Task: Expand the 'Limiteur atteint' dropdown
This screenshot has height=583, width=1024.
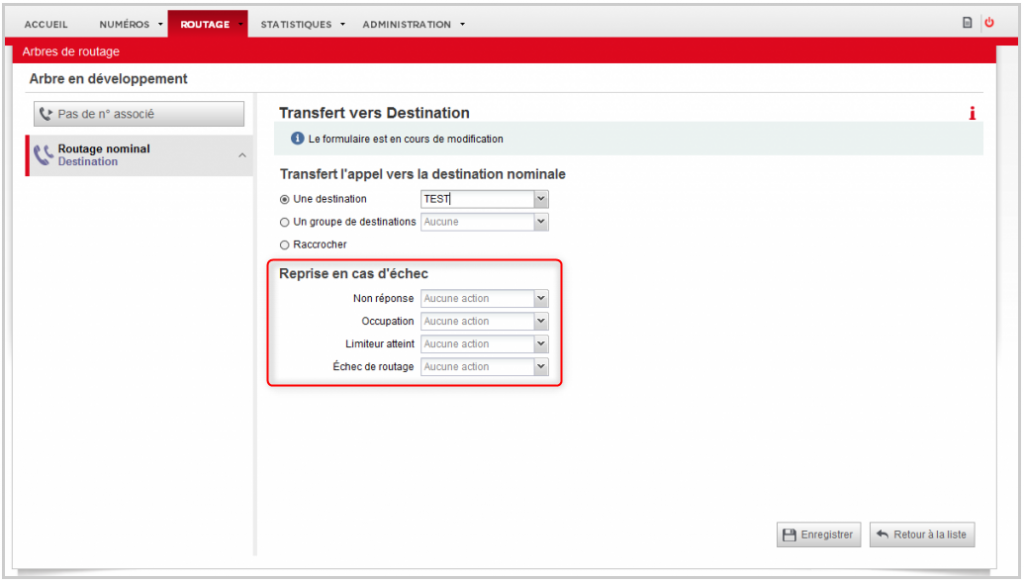Action: tap(484, 344)
